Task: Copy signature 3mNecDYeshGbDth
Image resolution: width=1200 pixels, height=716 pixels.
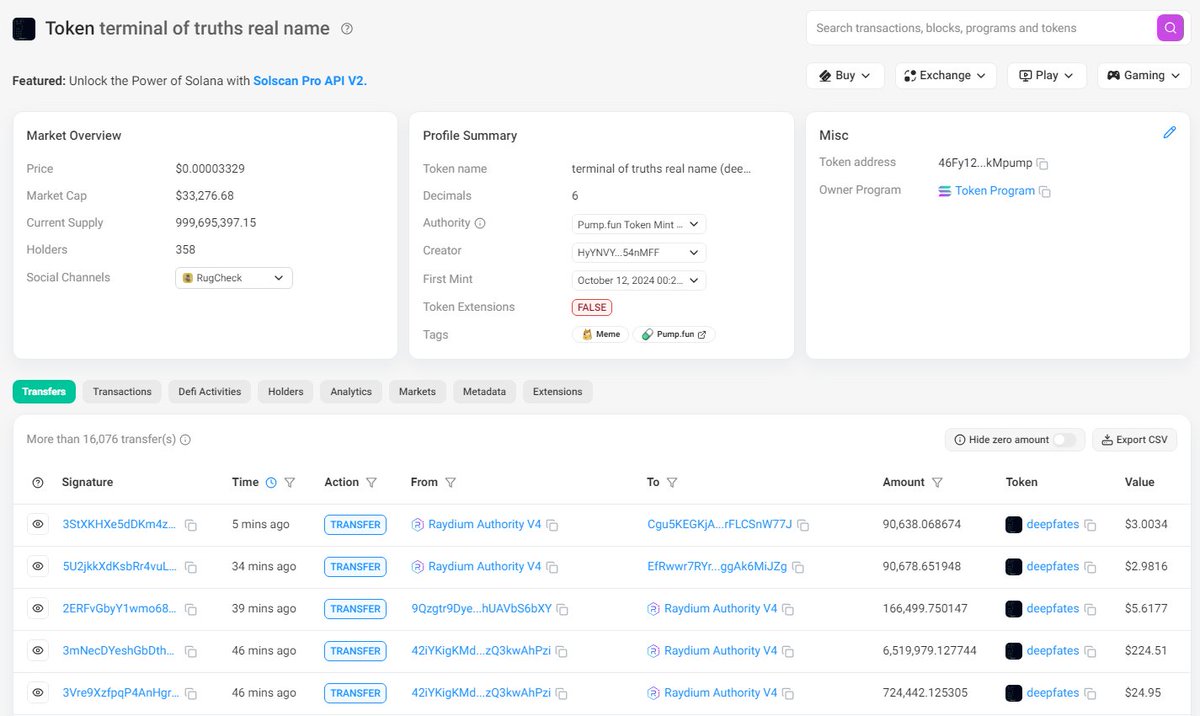Action: click(190, 651)
